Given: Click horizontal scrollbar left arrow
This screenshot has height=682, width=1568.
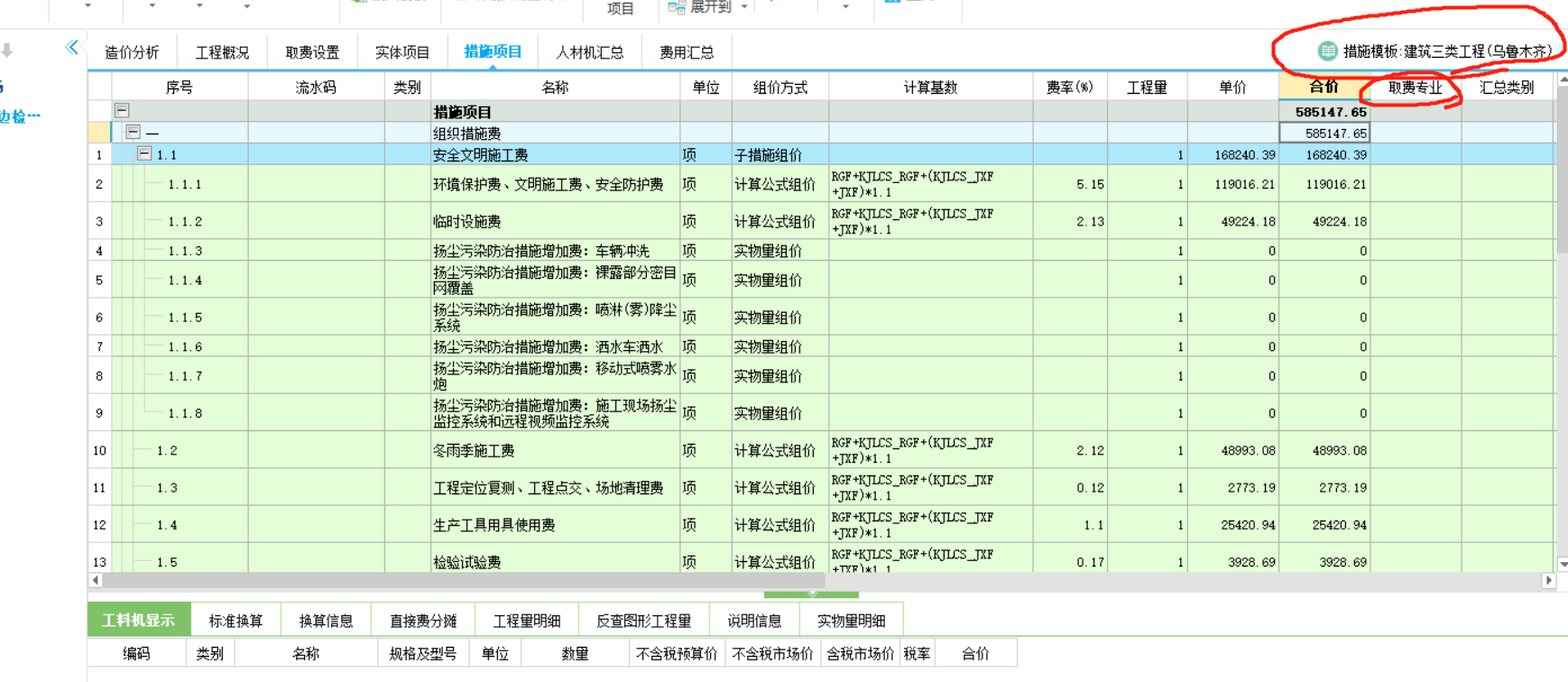Looking at the screenshot, I should 95,580.
